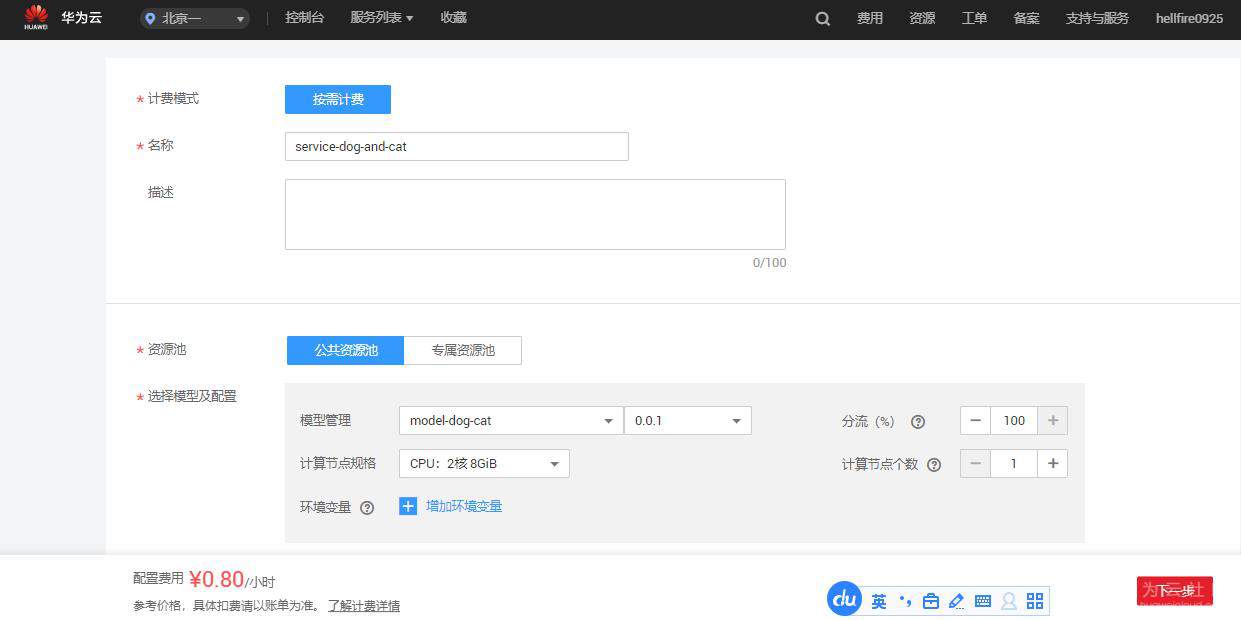Screen dimensions: 1241x620
Task: Click into the 描述 text area
Action: point(535,214)
